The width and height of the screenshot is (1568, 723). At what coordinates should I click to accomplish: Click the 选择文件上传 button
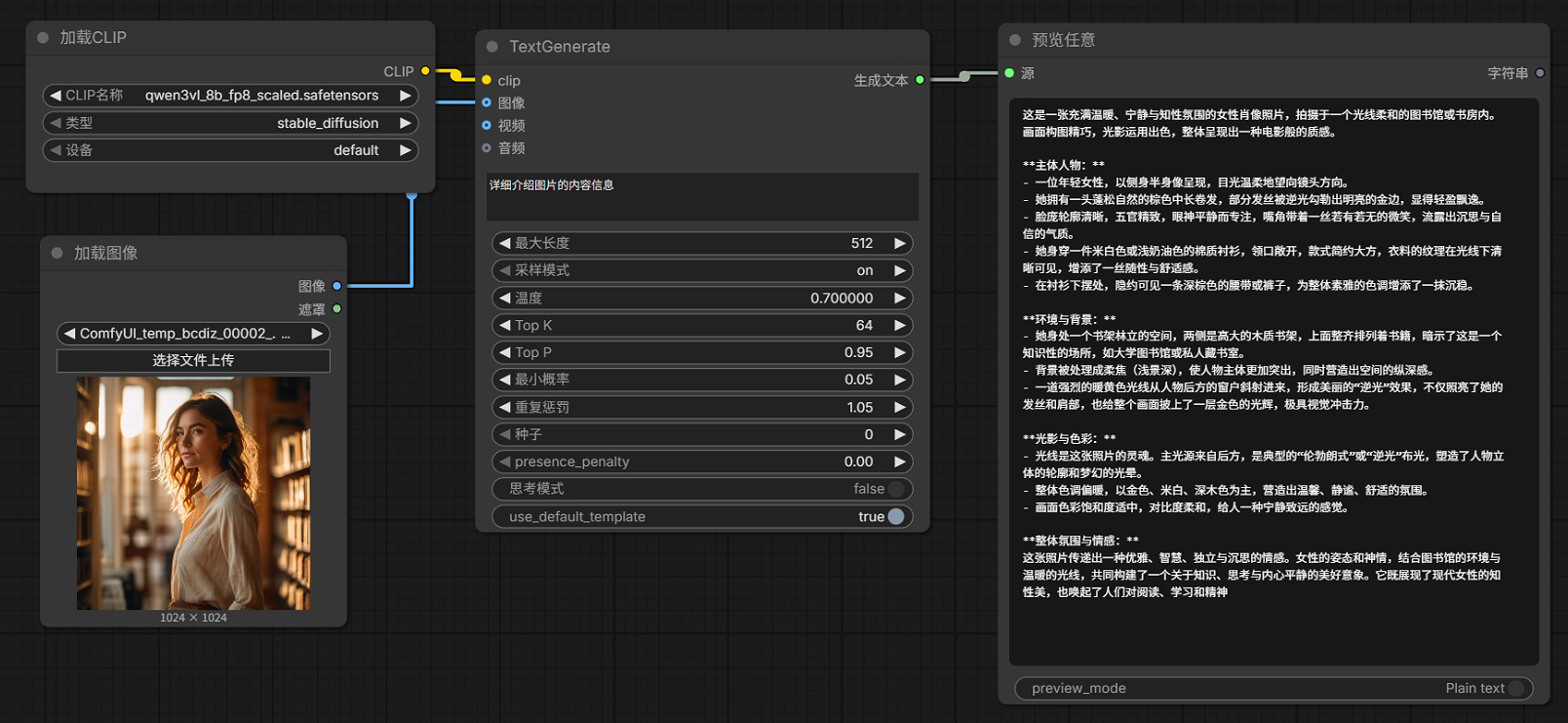[193, 361]
